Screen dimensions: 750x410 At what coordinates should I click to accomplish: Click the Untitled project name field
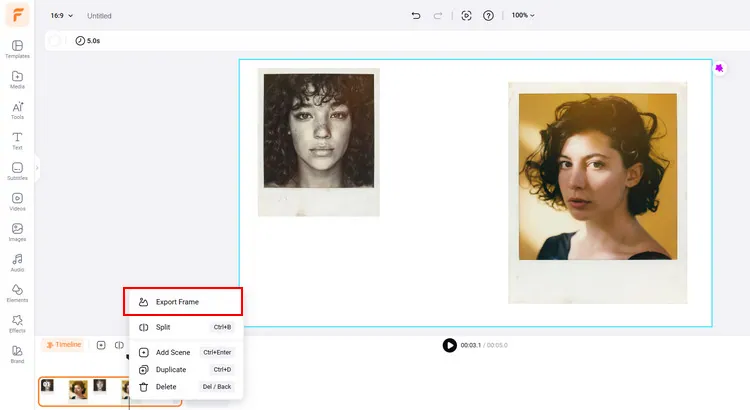point(100,16)
